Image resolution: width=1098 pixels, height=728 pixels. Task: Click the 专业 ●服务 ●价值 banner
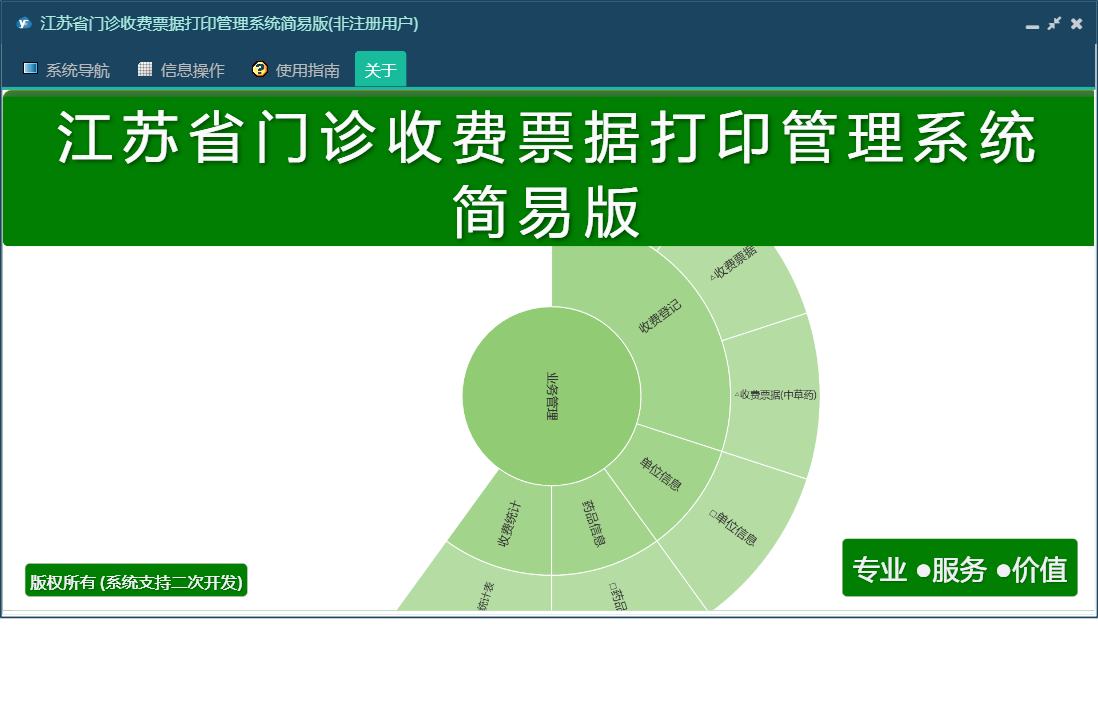[959, 568]
